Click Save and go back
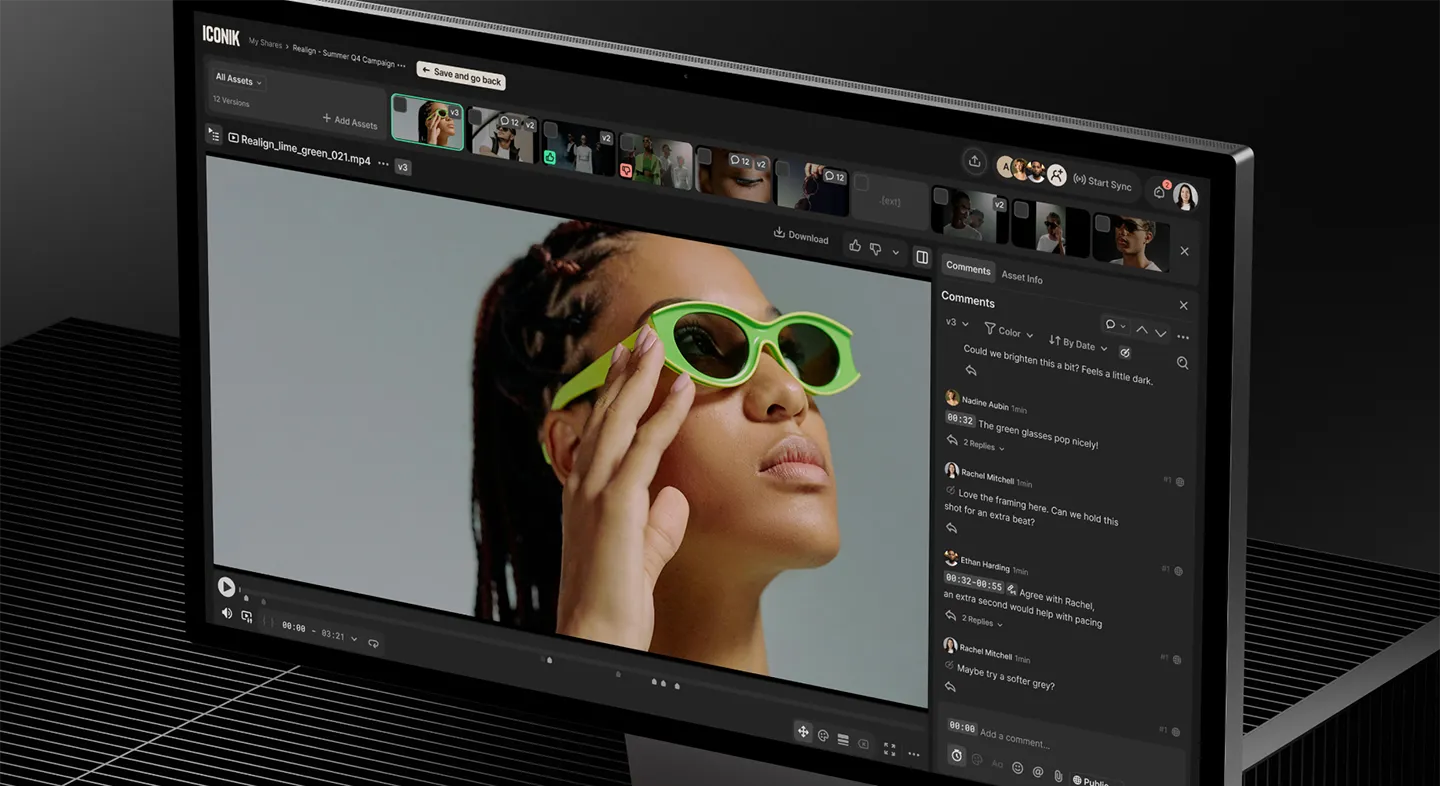 pyautogui.click(x=461, y=76)
